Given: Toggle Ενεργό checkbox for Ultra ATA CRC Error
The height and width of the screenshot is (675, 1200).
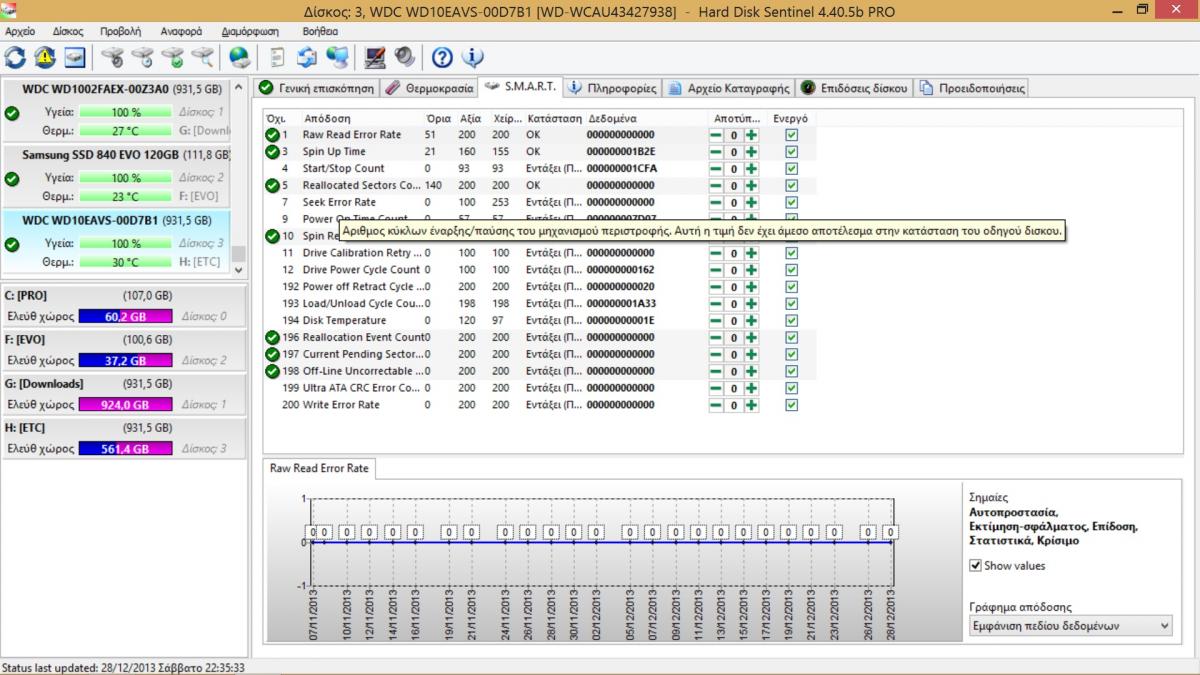Looking at the screenshot, I should 792,388.
